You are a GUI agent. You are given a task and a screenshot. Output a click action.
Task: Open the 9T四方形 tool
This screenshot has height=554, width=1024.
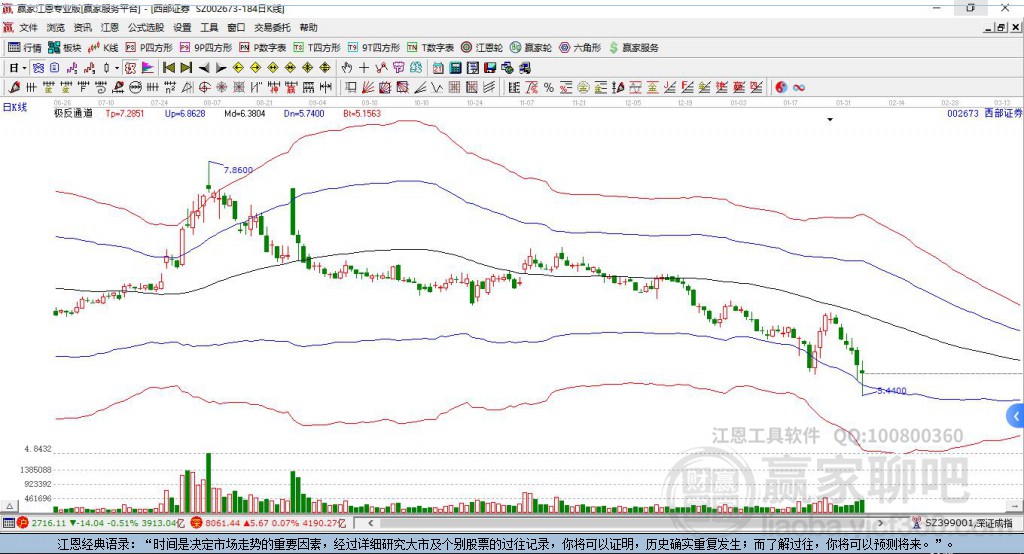374,48
